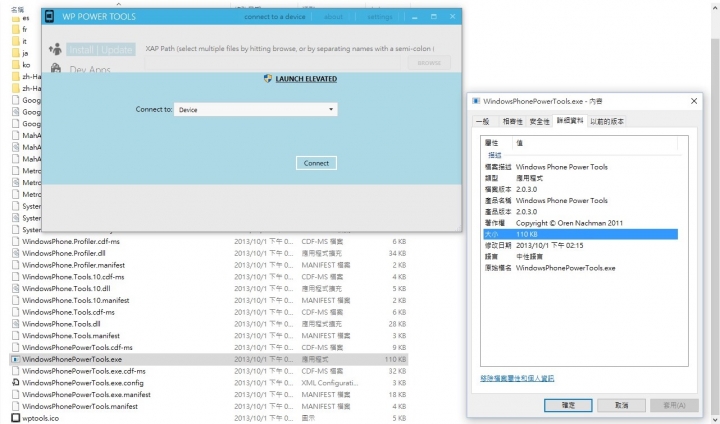The width and height of the screenshot is (720, 424).
Task: Switch to the 詳細資料 tab in properties
Action: coord(570,120)
